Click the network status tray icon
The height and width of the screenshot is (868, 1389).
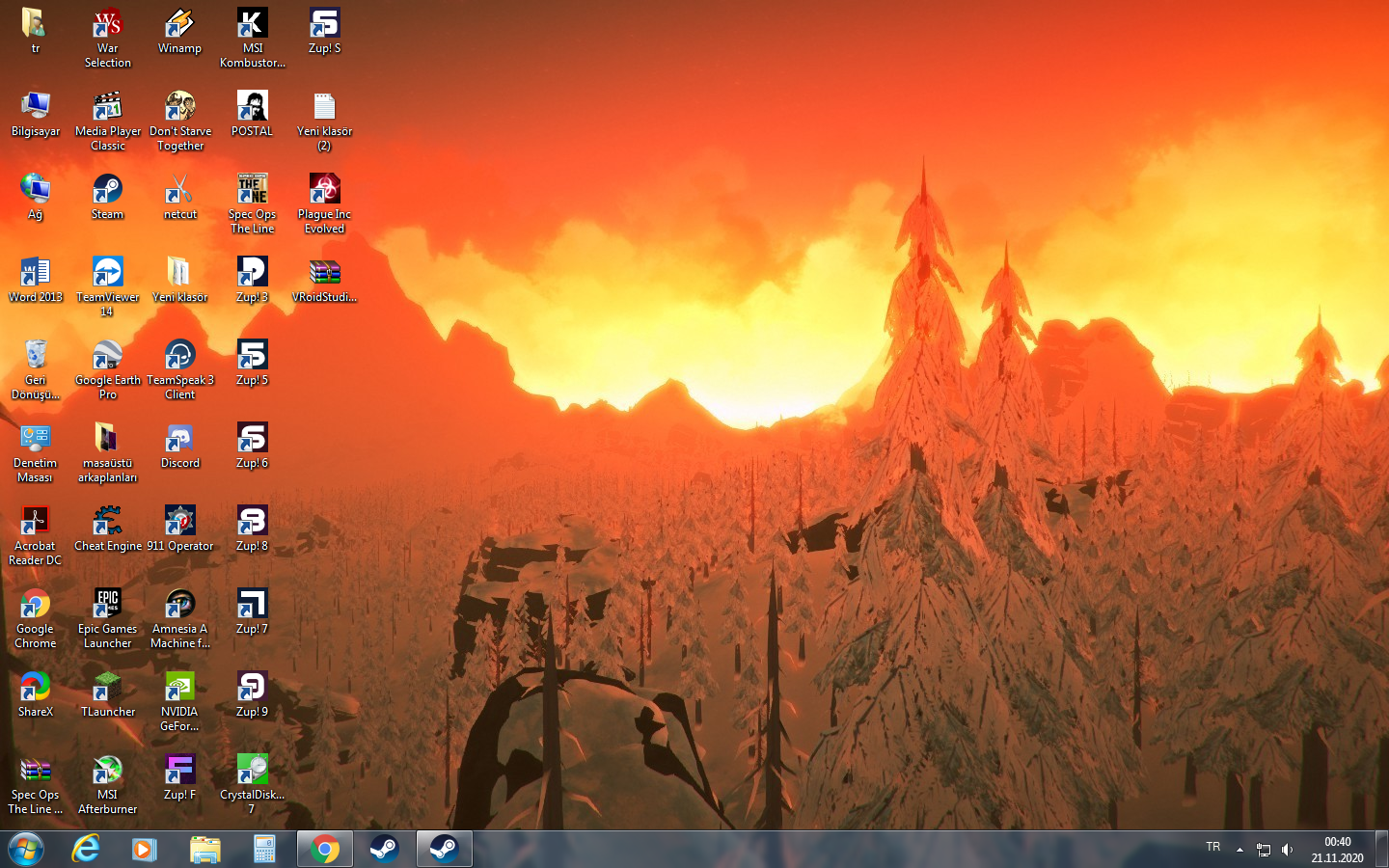point(1264,850)
